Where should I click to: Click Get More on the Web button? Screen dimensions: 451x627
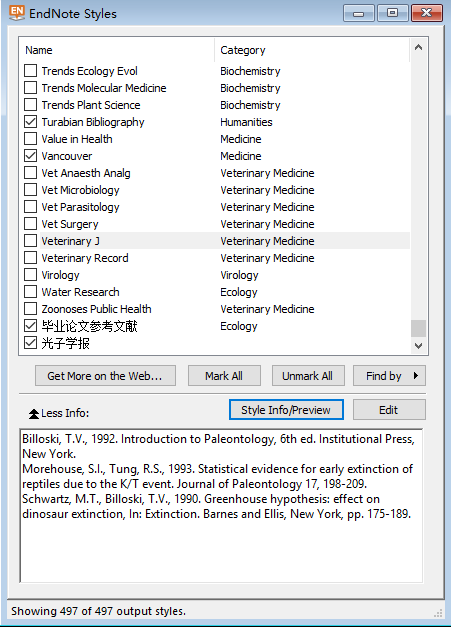(105, 375)
